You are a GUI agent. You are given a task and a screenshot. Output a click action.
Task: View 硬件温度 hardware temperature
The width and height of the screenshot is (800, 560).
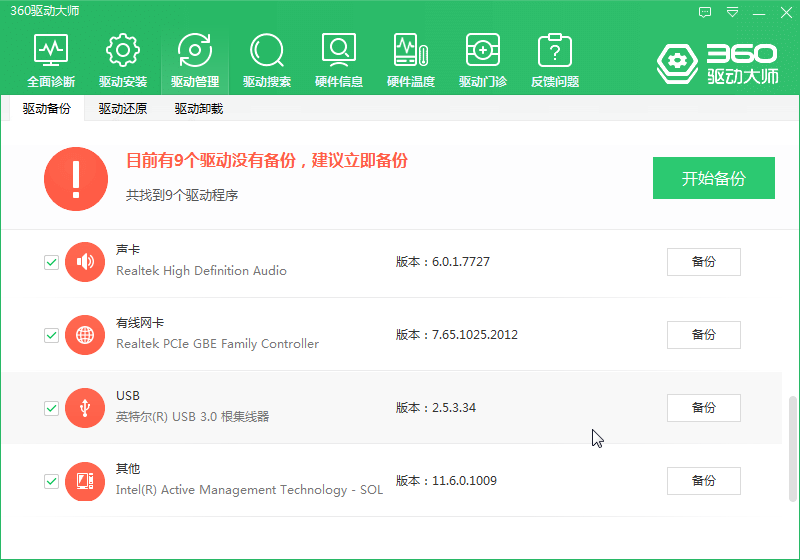click(411, 60)
